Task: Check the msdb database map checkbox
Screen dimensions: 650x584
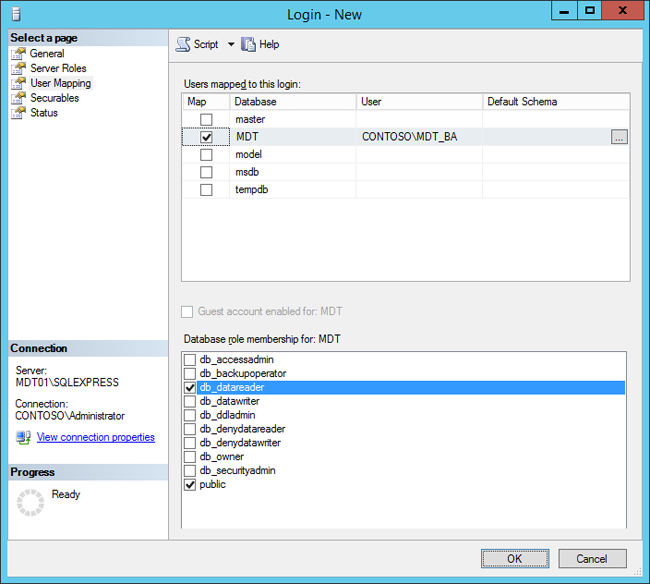Action: pos(206,172)
